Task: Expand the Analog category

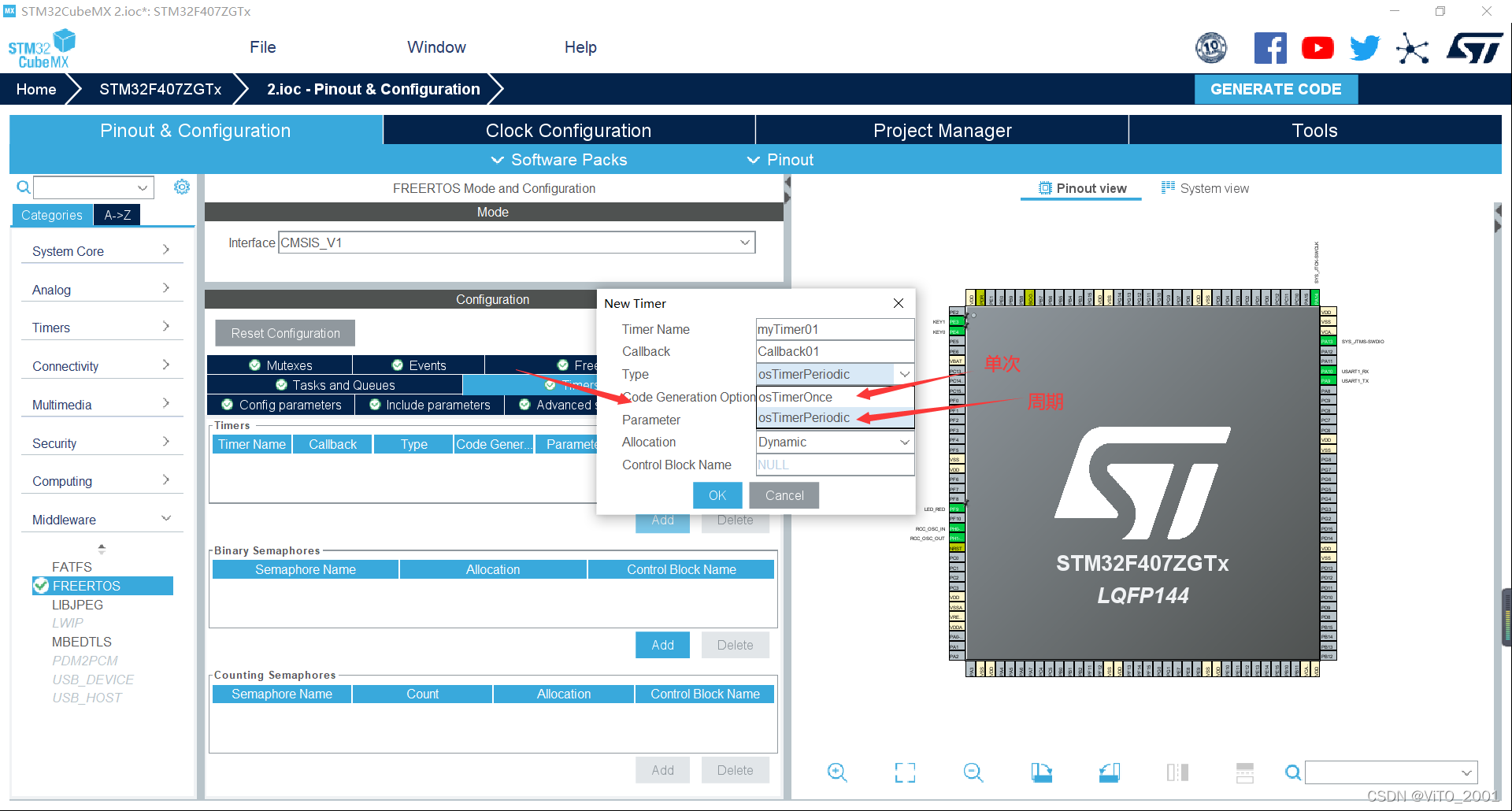Action: 102,290
